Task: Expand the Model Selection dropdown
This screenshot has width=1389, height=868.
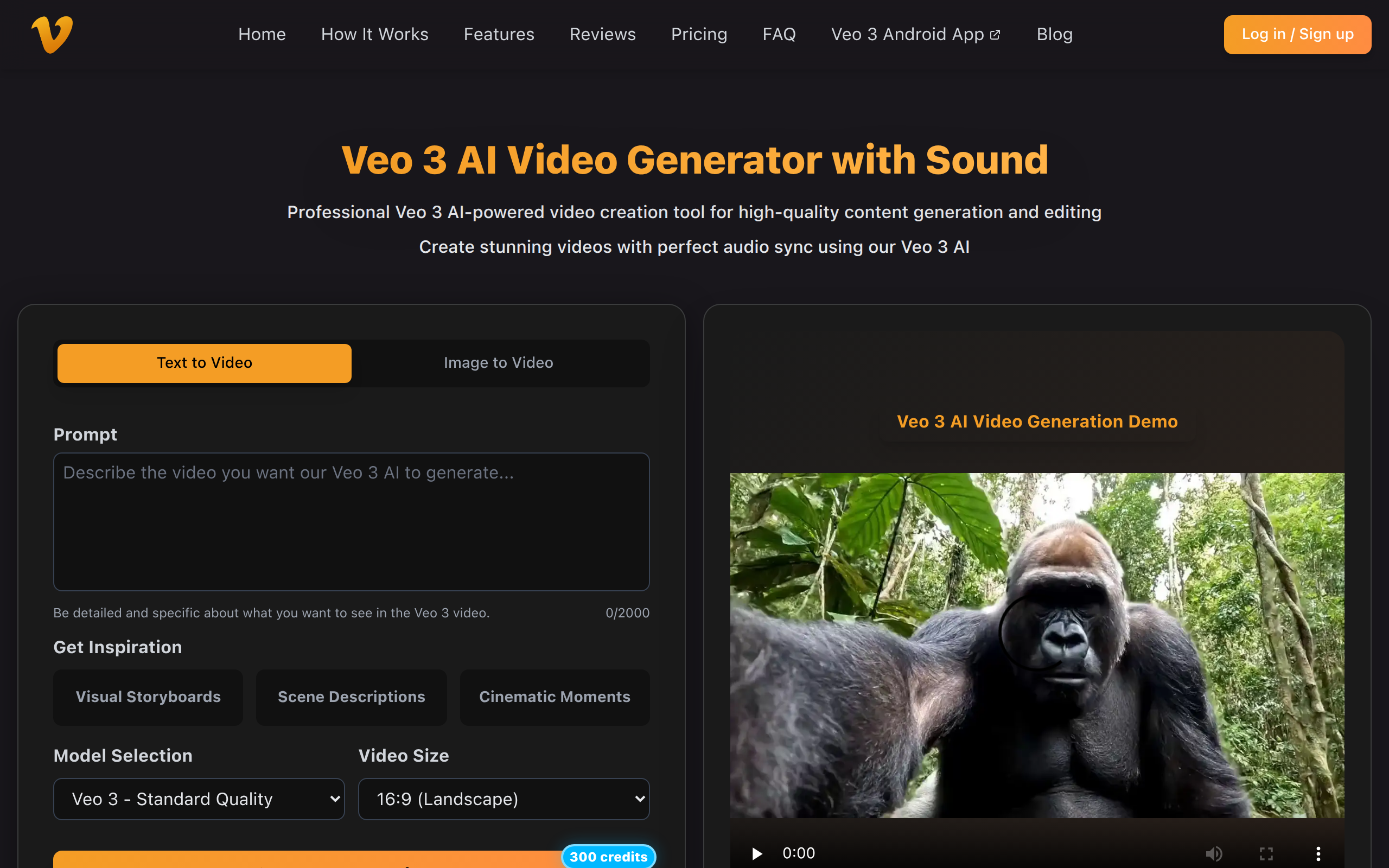Action: pyautogui.click(x=199, y=799)
